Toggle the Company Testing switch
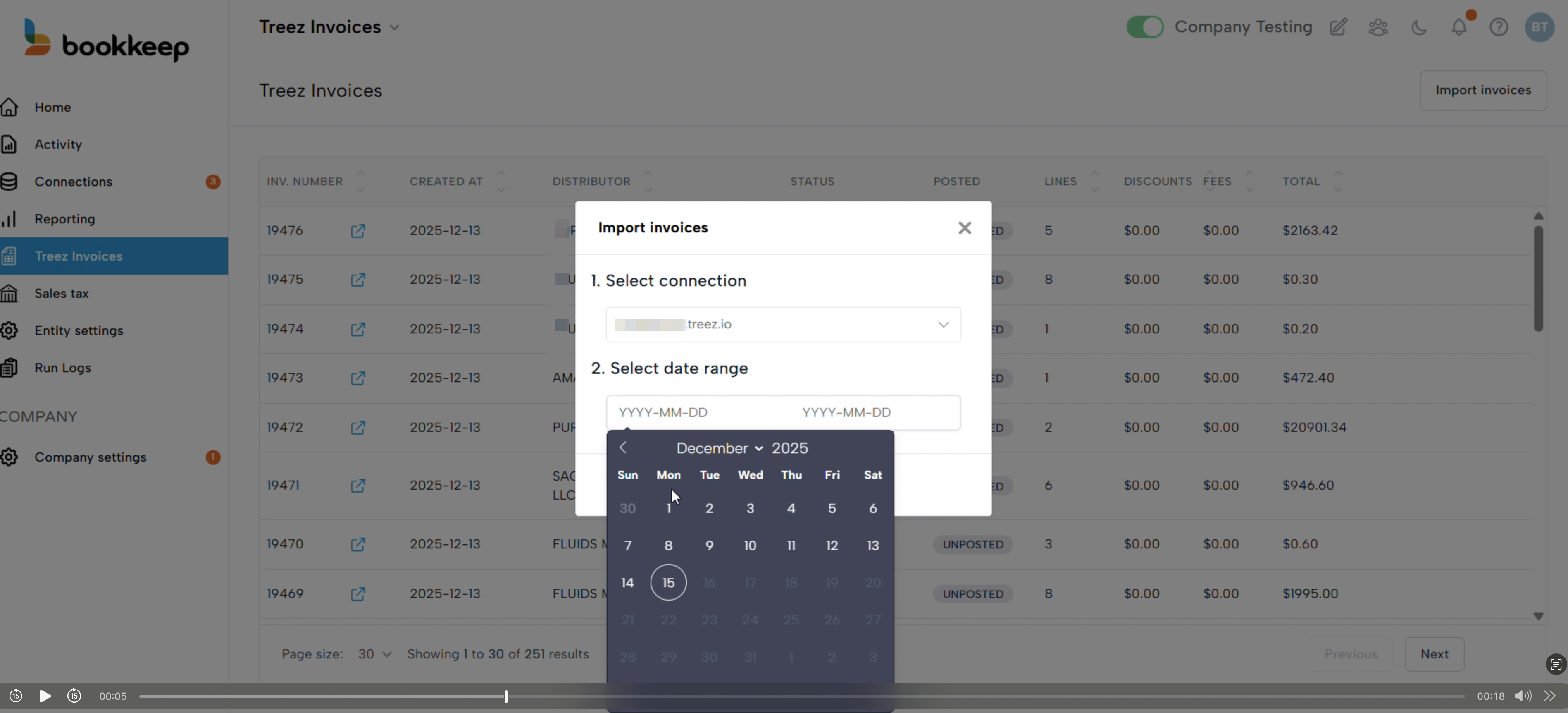This screenshot has width=1568, height=713. tap(1145, 27)
